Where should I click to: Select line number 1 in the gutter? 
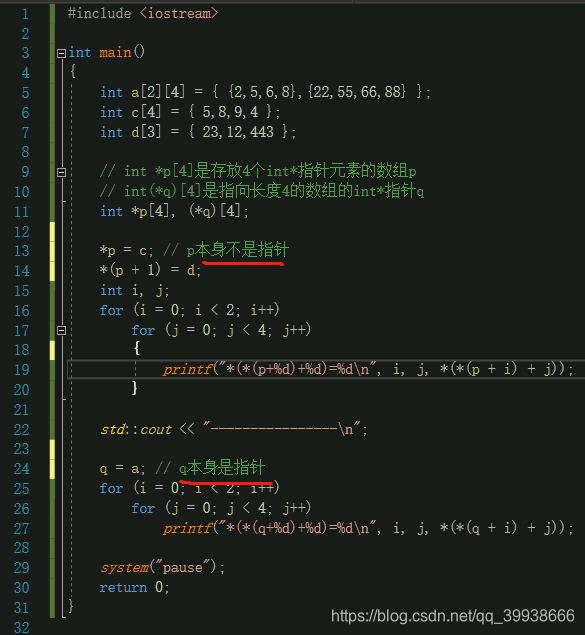coord(25,14)
